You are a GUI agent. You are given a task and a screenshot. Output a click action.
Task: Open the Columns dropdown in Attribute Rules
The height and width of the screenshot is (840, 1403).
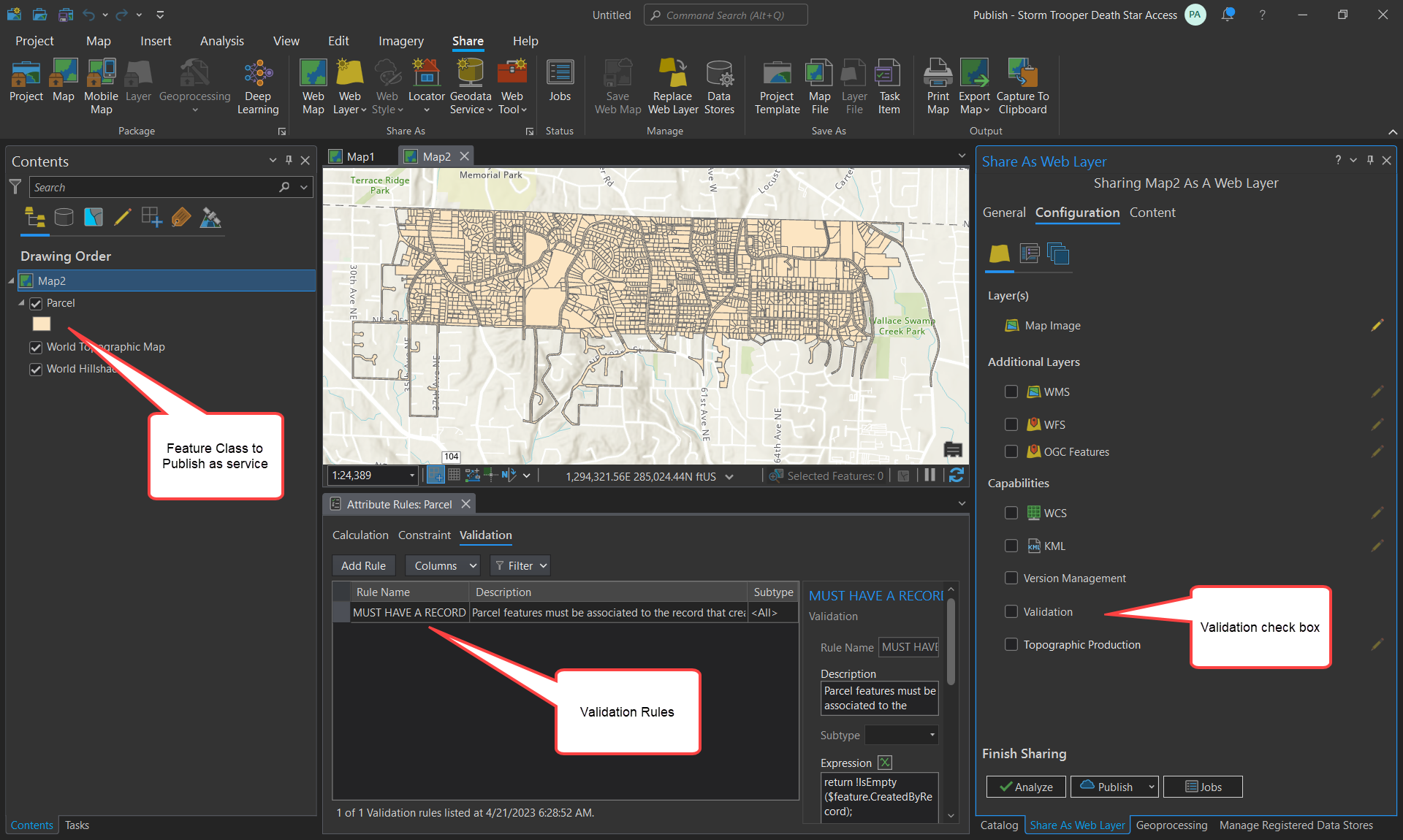tap(442, 565)
